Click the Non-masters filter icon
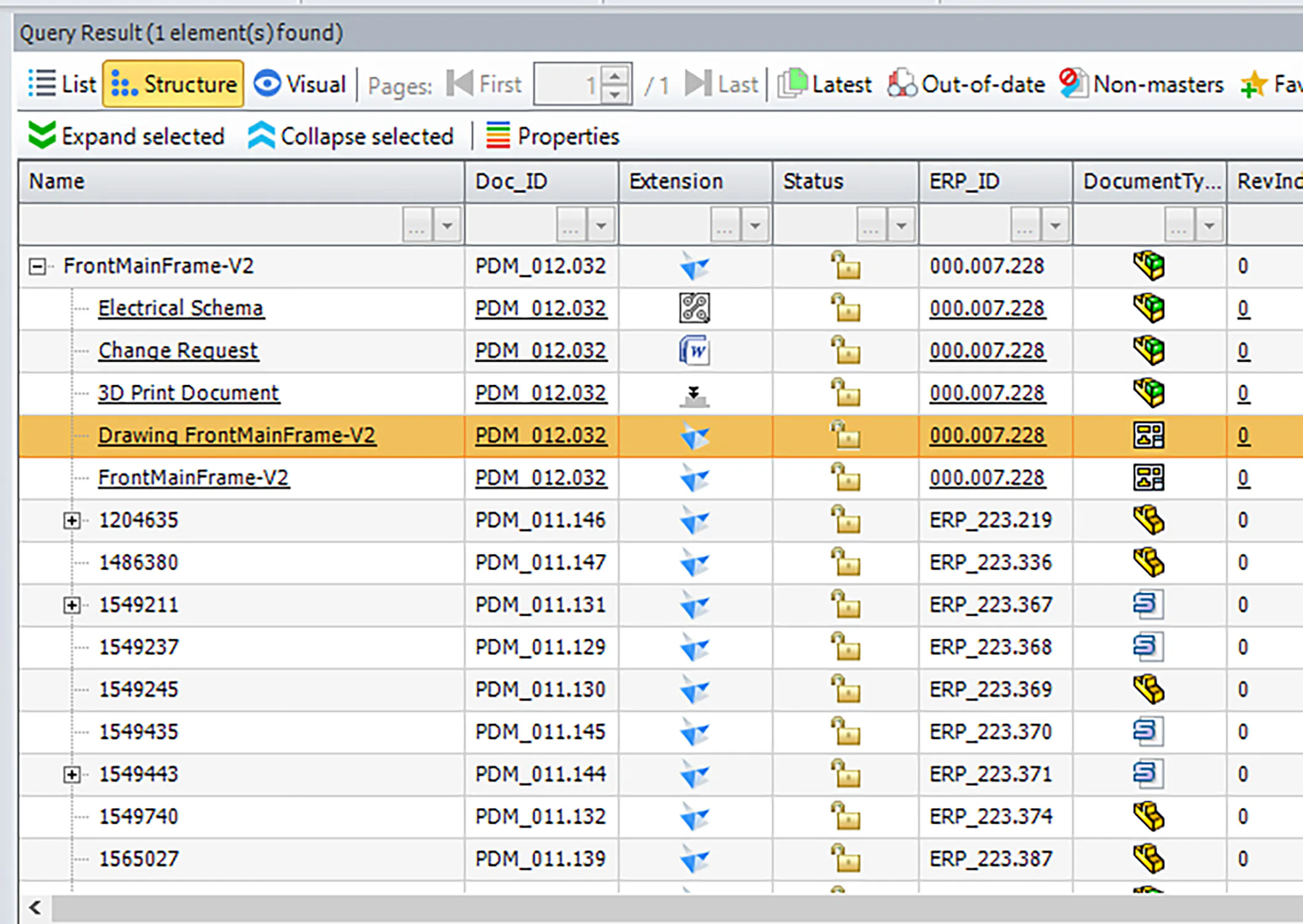This screenshot has height=924, width=1303. (x=1072, y=84)
